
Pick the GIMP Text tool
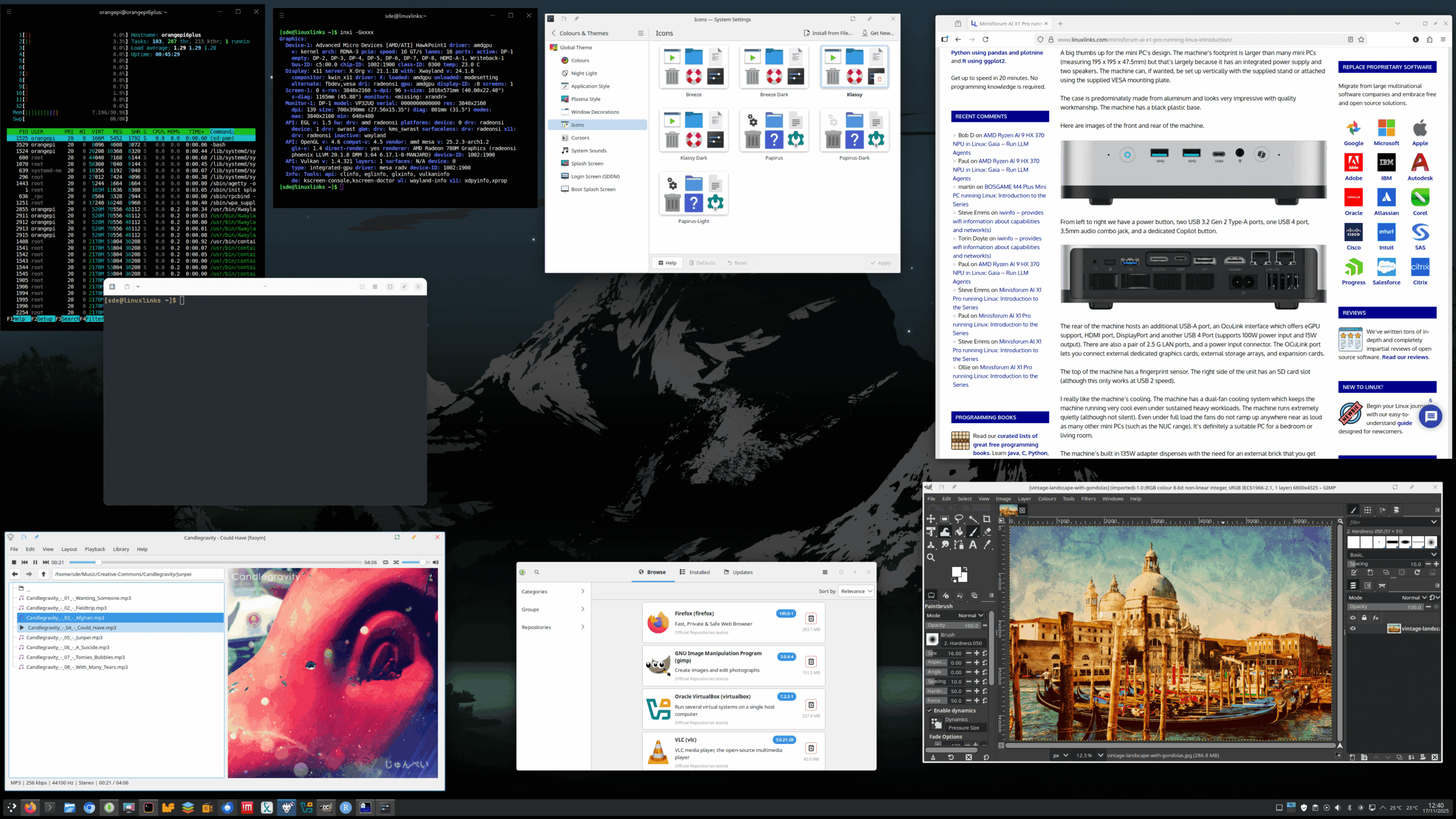point(973,545)
